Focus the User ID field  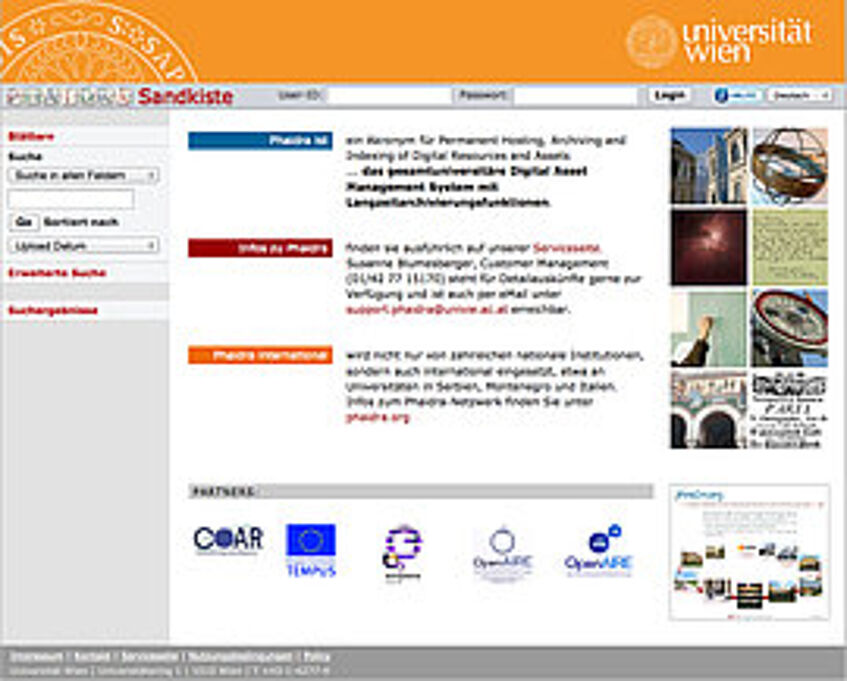tap(389, 96)
